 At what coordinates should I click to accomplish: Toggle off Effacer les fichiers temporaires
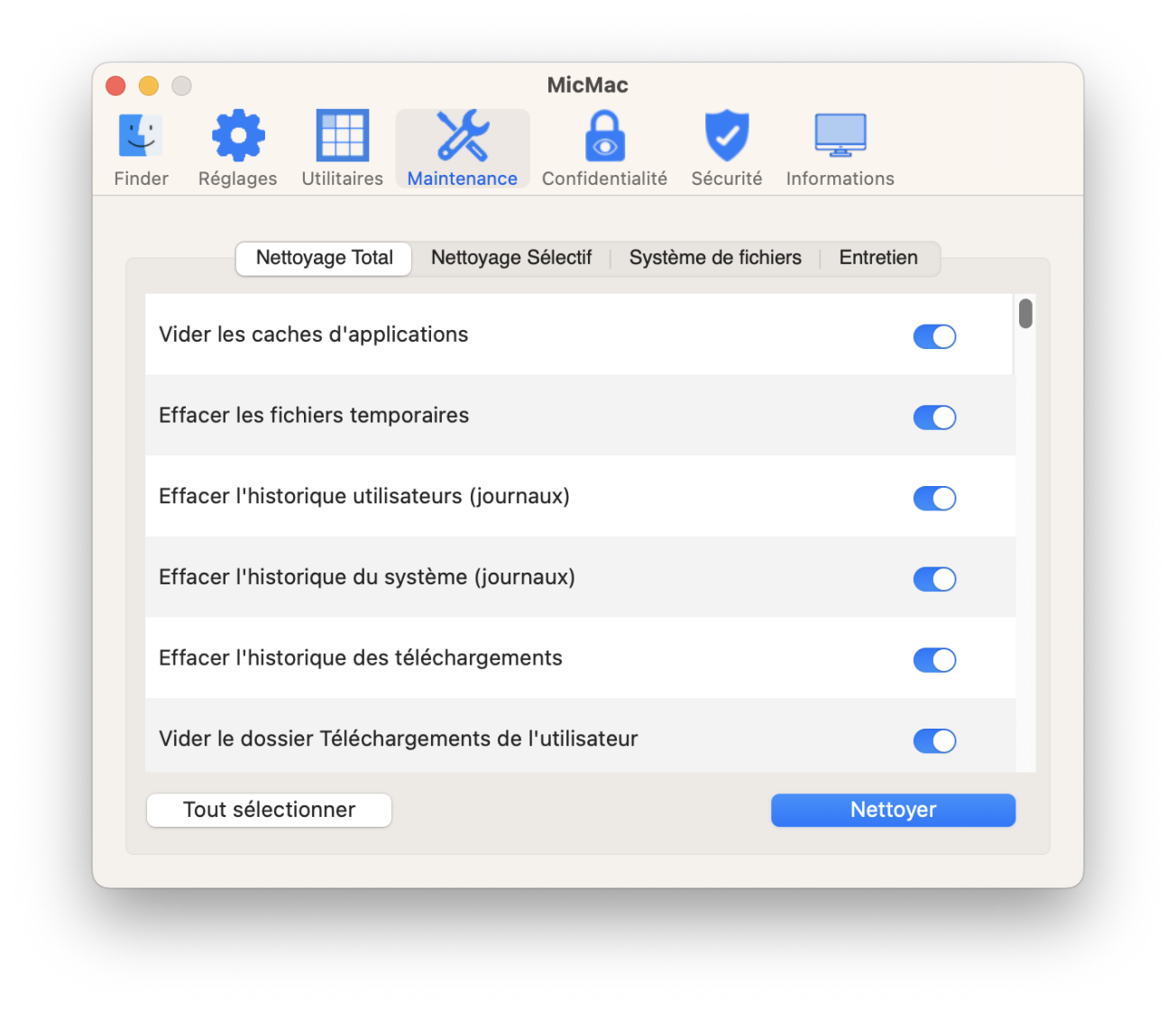[934, 418]
